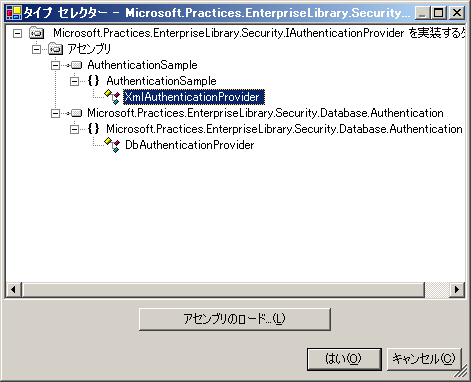This screenshot has height=382, width=471.
Task: Click the タイプ セレクター title bar application icon
Action: [14, 13]
